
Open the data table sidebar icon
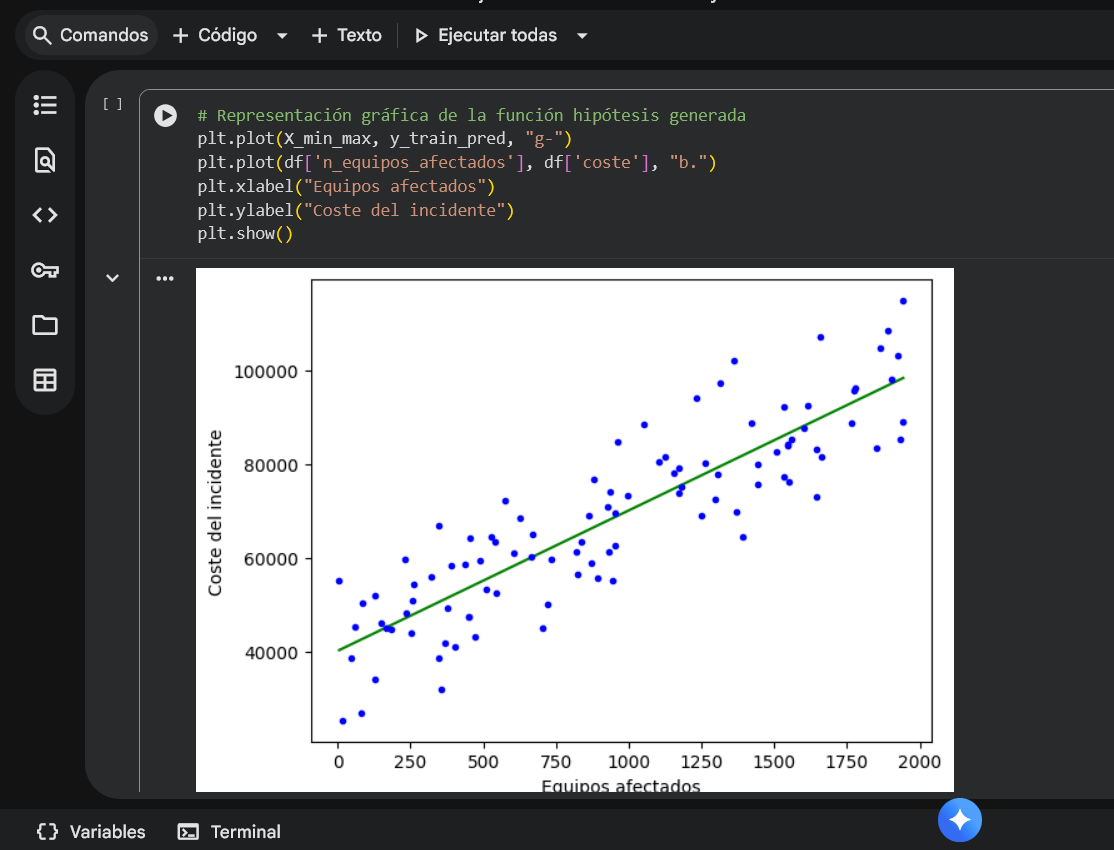[x=45, y=380]
